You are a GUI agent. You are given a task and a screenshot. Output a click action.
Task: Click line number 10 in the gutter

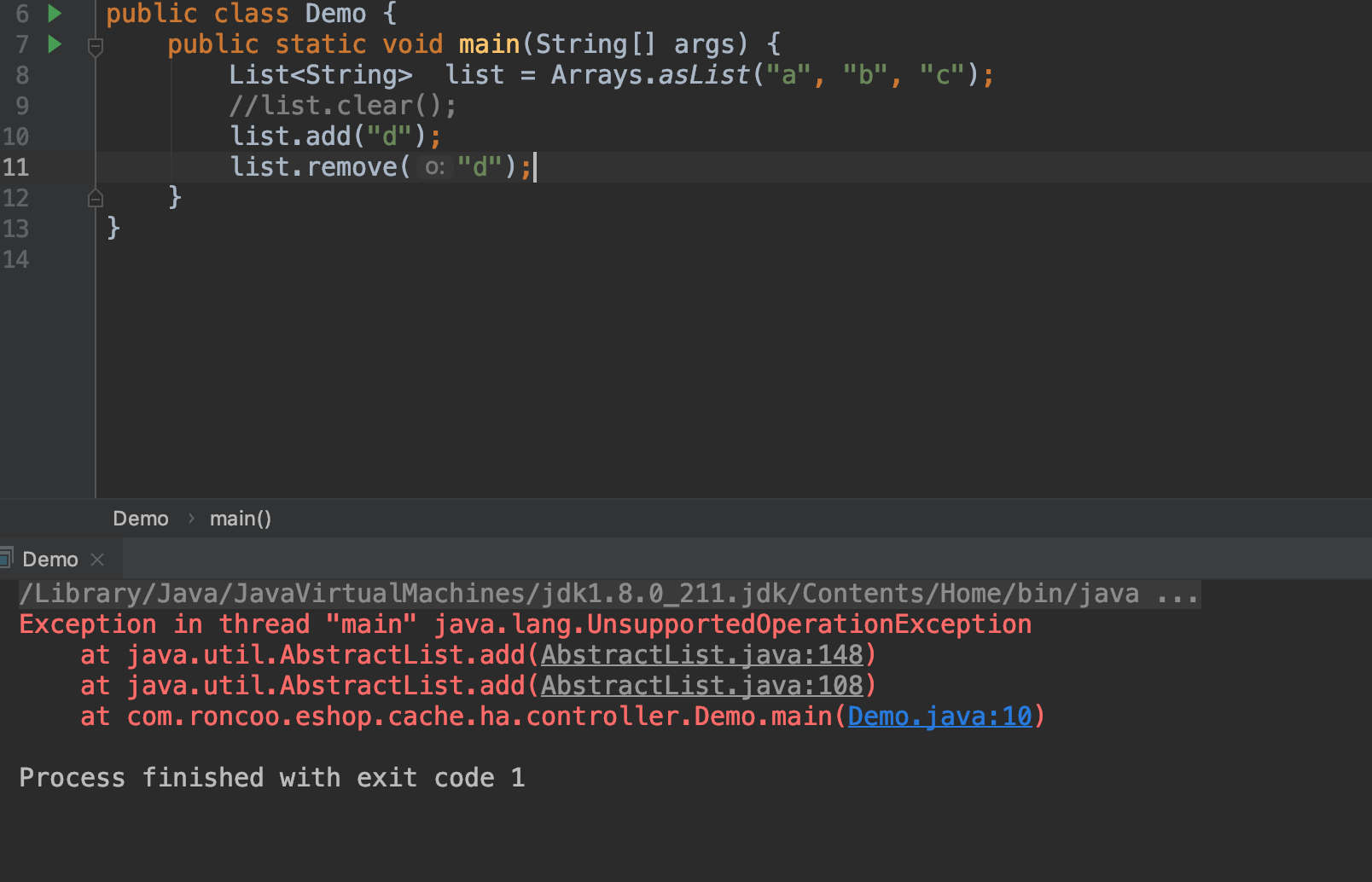click(x=15, y=136)
